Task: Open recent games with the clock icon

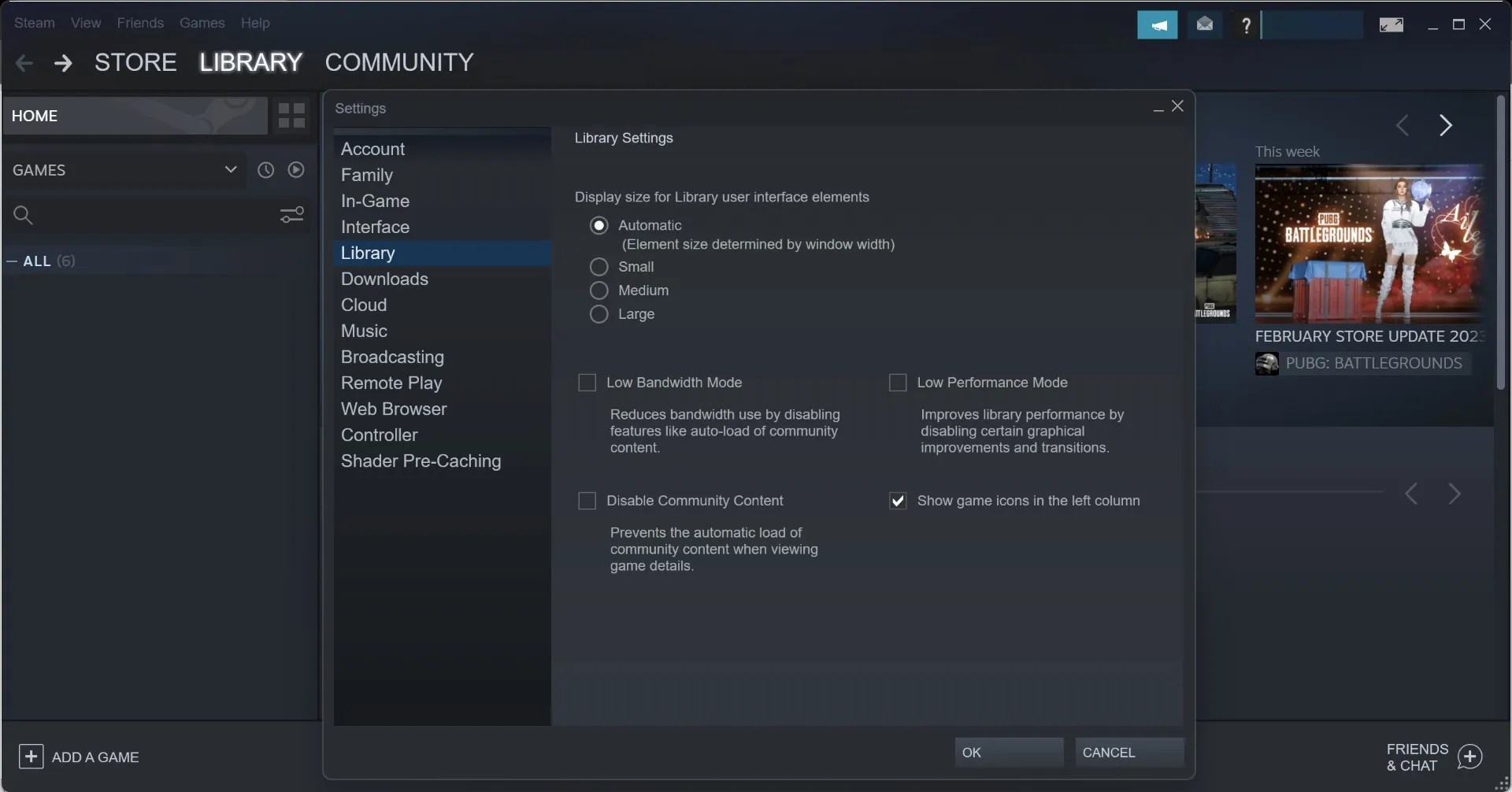Action: (265, 169)
